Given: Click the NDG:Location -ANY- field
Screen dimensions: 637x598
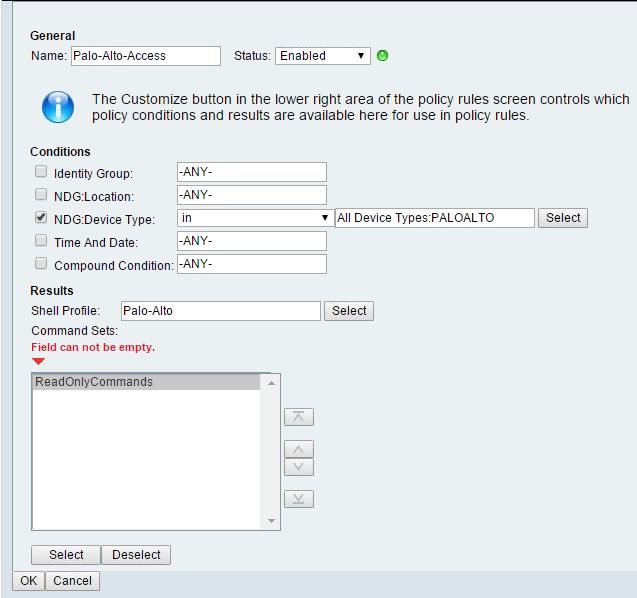Looking at the screenshot, I should coord(252,195).
